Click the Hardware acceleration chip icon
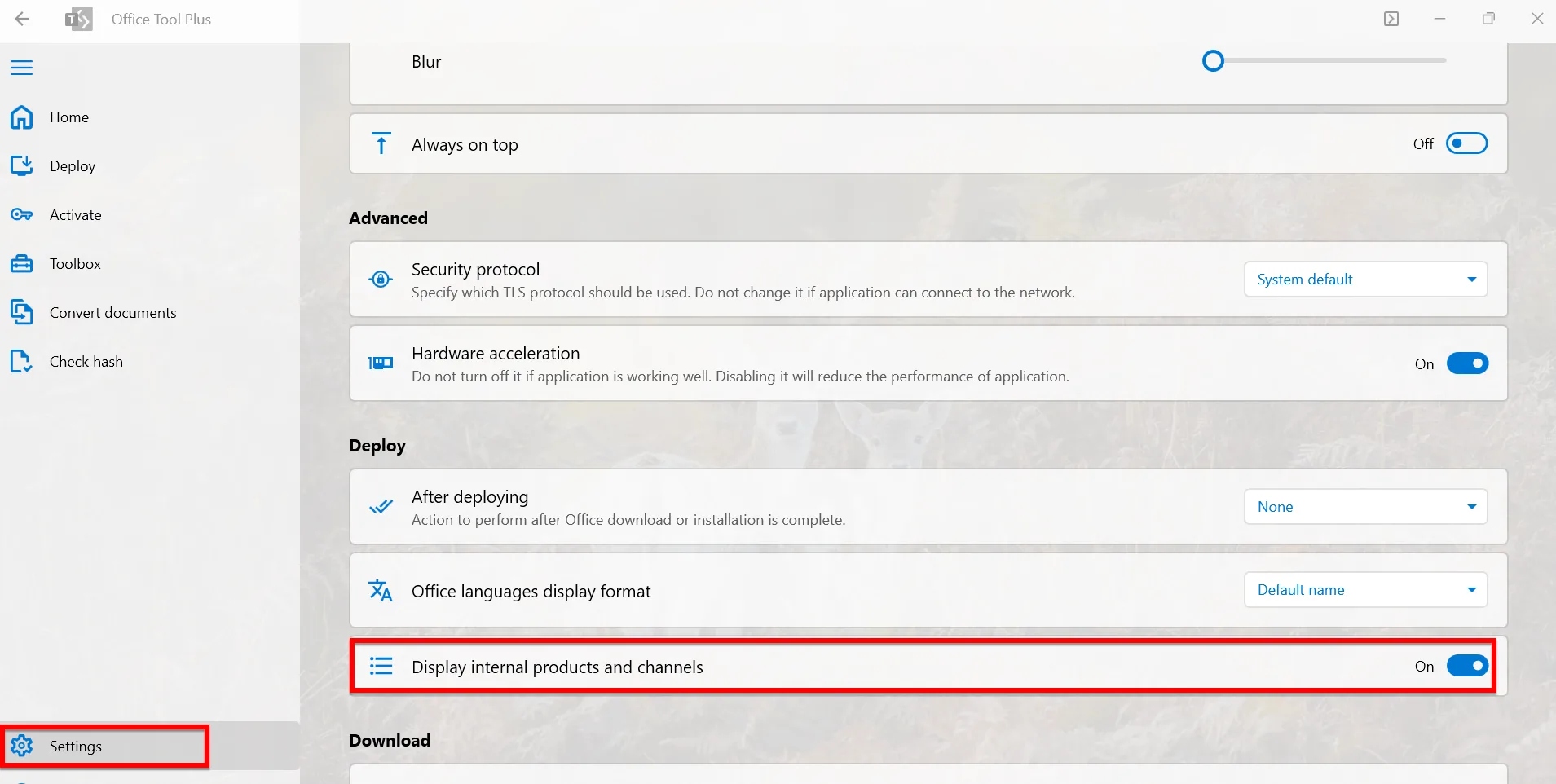The width and height of the screenshot is (1556, 784). click(x=381, y=363)
